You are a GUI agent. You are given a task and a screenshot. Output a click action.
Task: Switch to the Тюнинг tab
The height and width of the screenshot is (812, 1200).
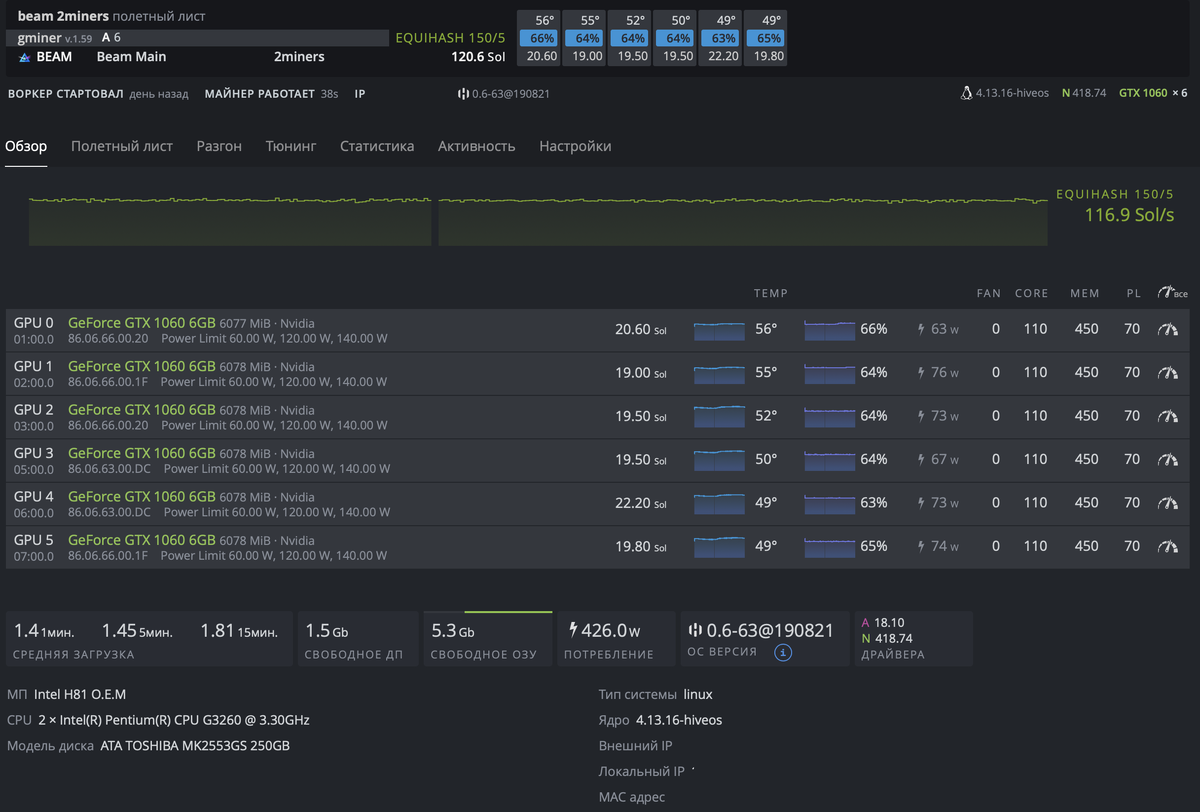(291, 146)
